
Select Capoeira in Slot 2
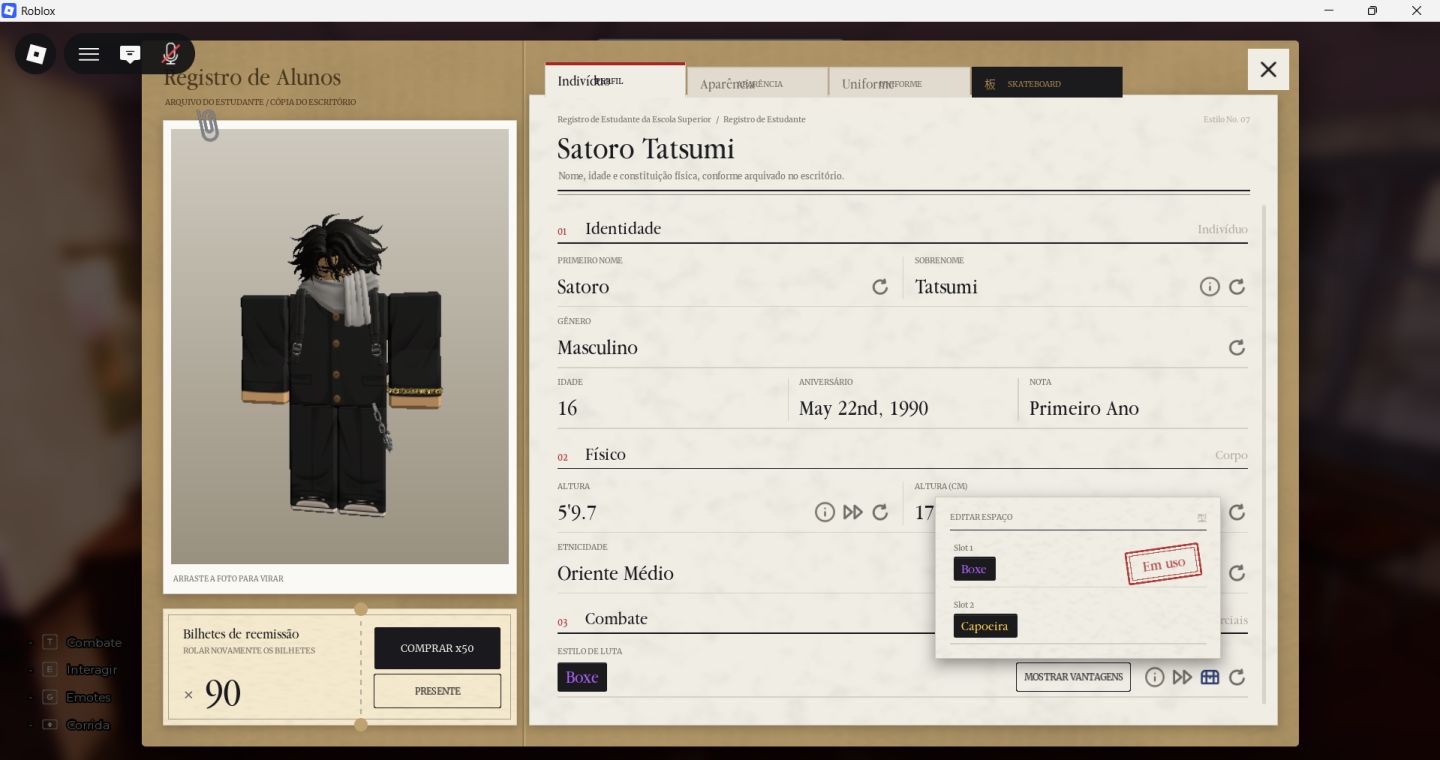tap(985, 626)
